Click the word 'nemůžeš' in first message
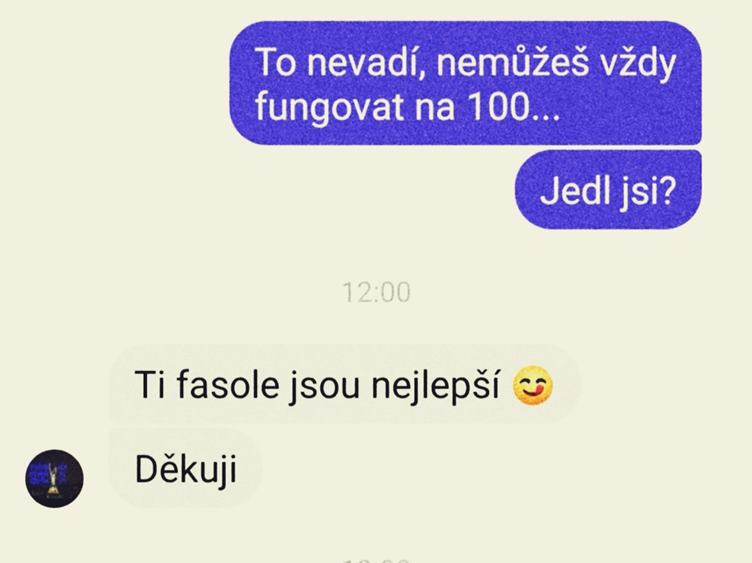 [512, 62]
